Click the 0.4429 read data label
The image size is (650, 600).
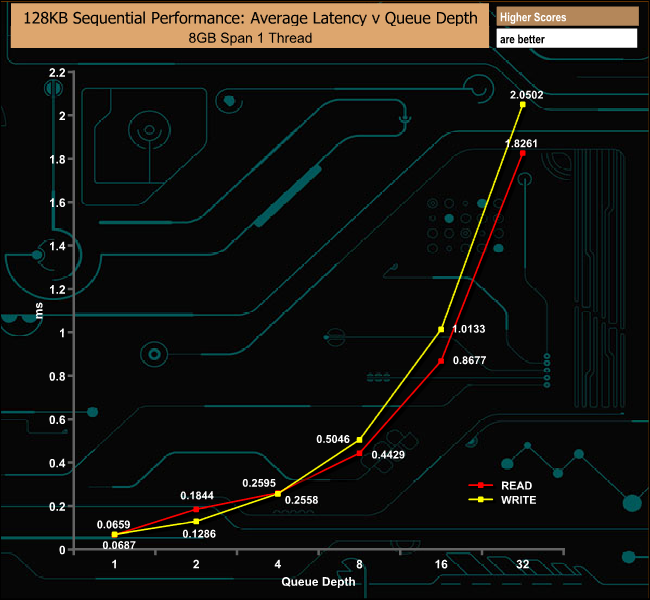[388, 455]
